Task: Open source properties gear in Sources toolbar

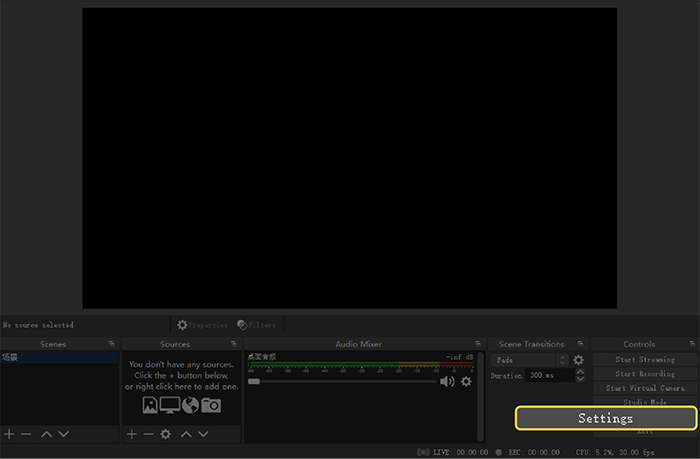Action: [x=166, y=434]
